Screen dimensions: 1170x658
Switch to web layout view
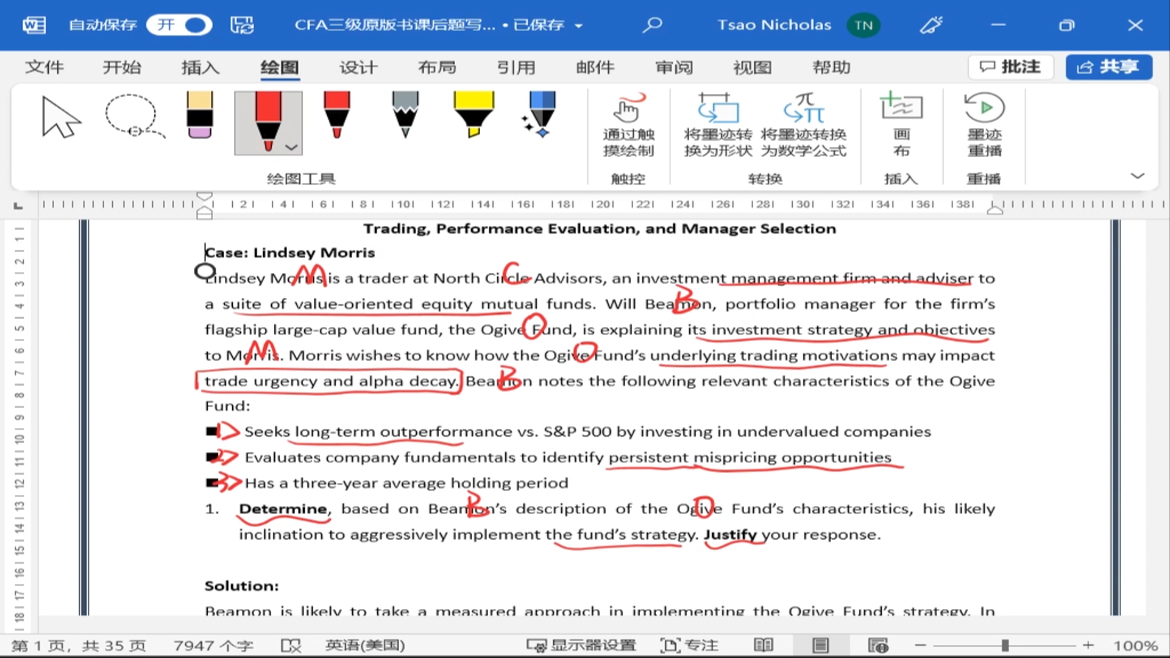878,645
